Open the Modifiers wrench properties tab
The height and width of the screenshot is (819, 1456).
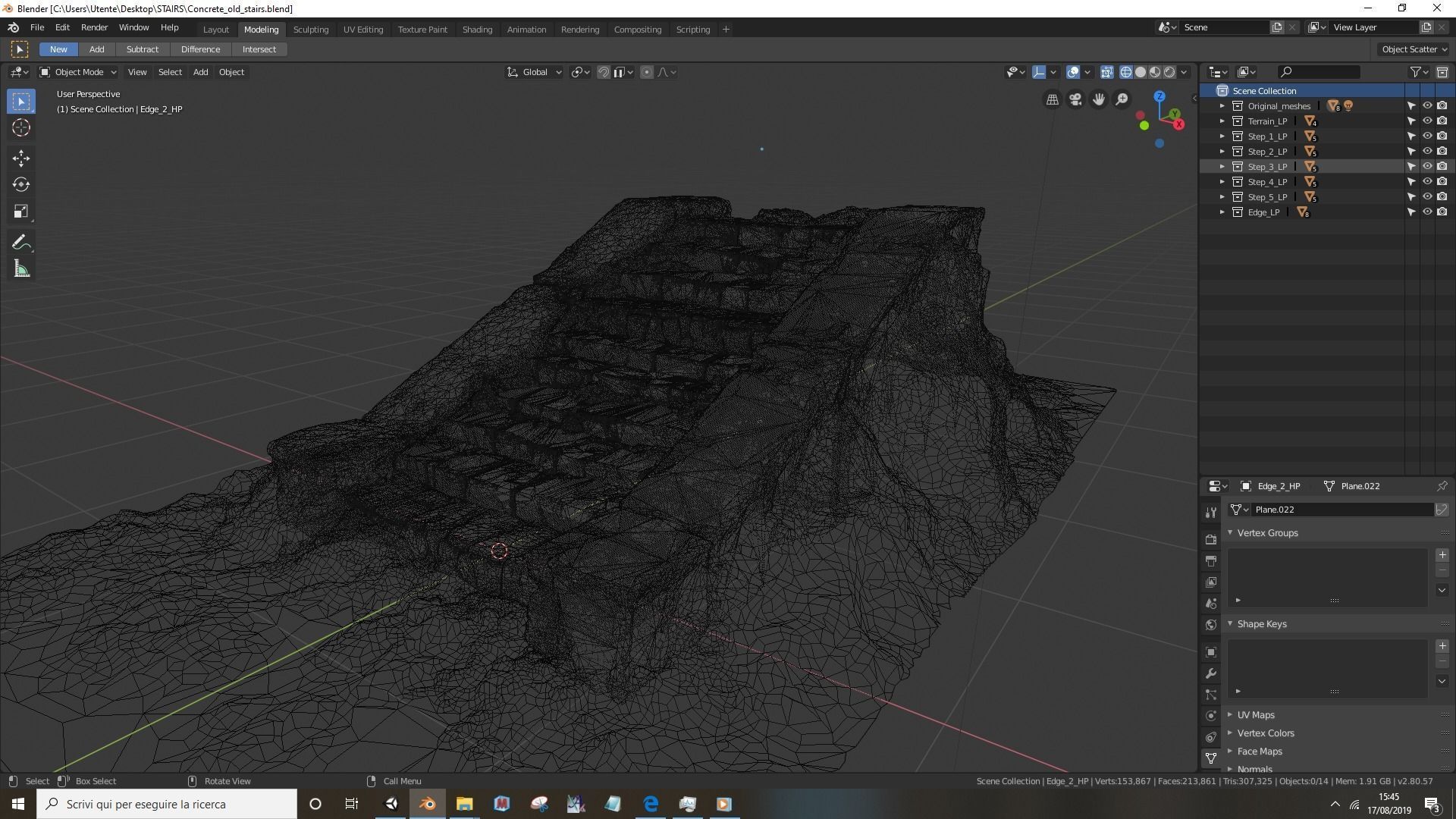(x=1211, y=673)
